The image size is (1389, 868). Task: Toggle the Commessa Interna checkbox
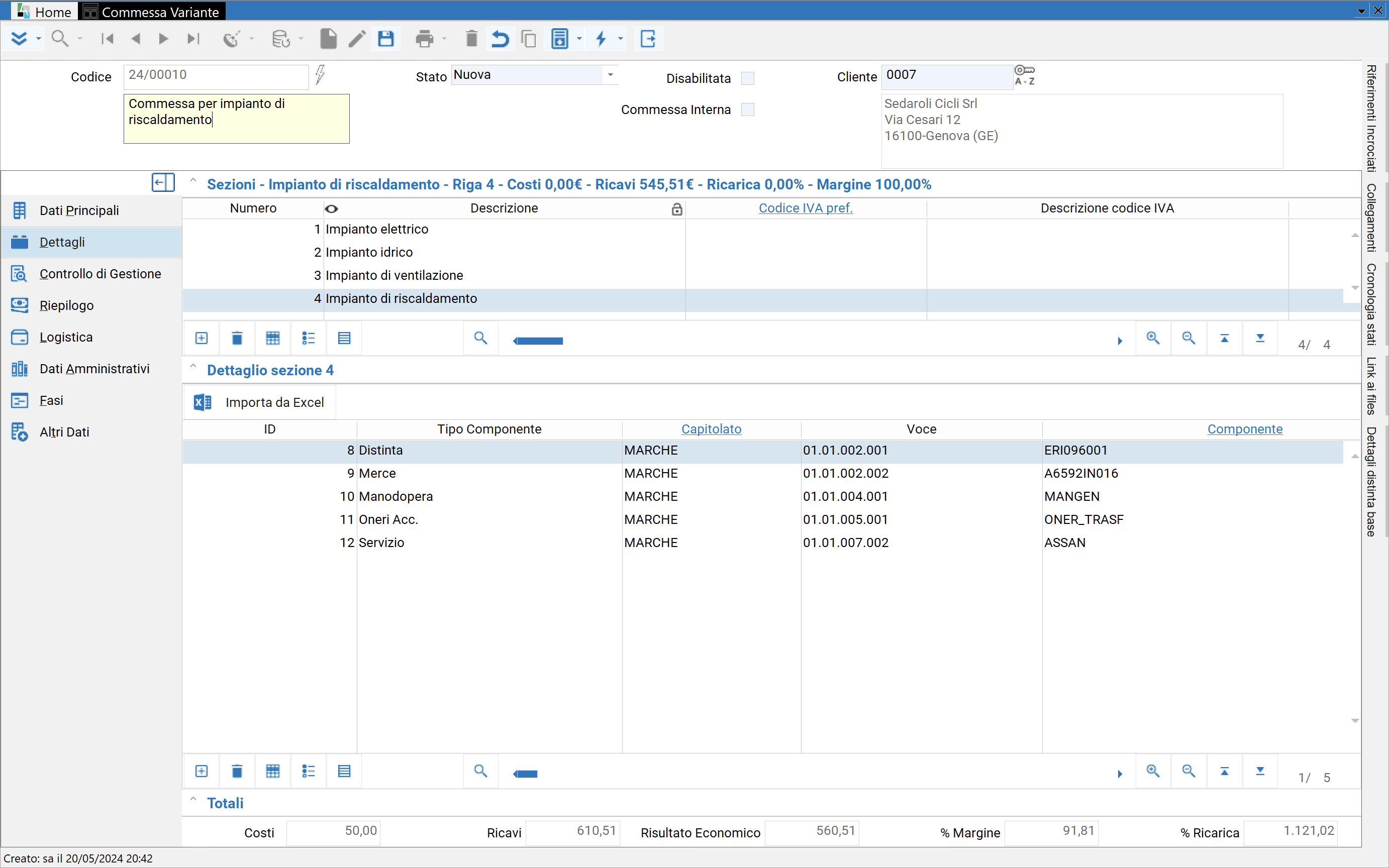(748, 110)
